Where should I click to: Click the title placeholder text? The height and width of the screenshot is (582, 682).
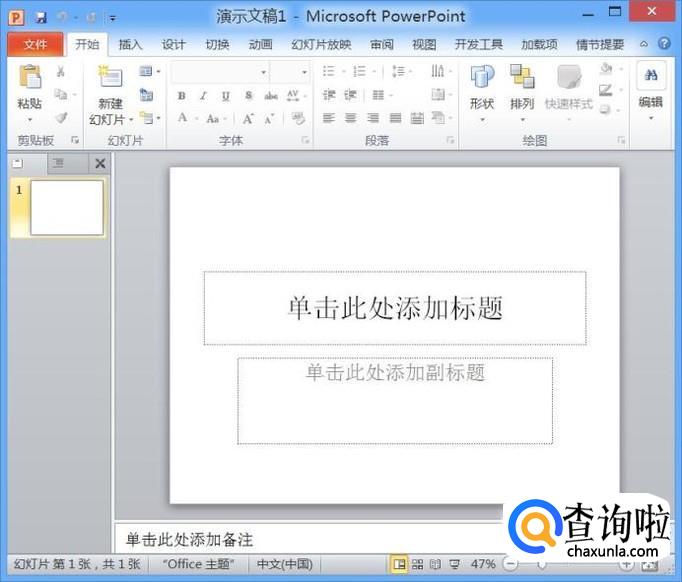click(x=395, y=308)
